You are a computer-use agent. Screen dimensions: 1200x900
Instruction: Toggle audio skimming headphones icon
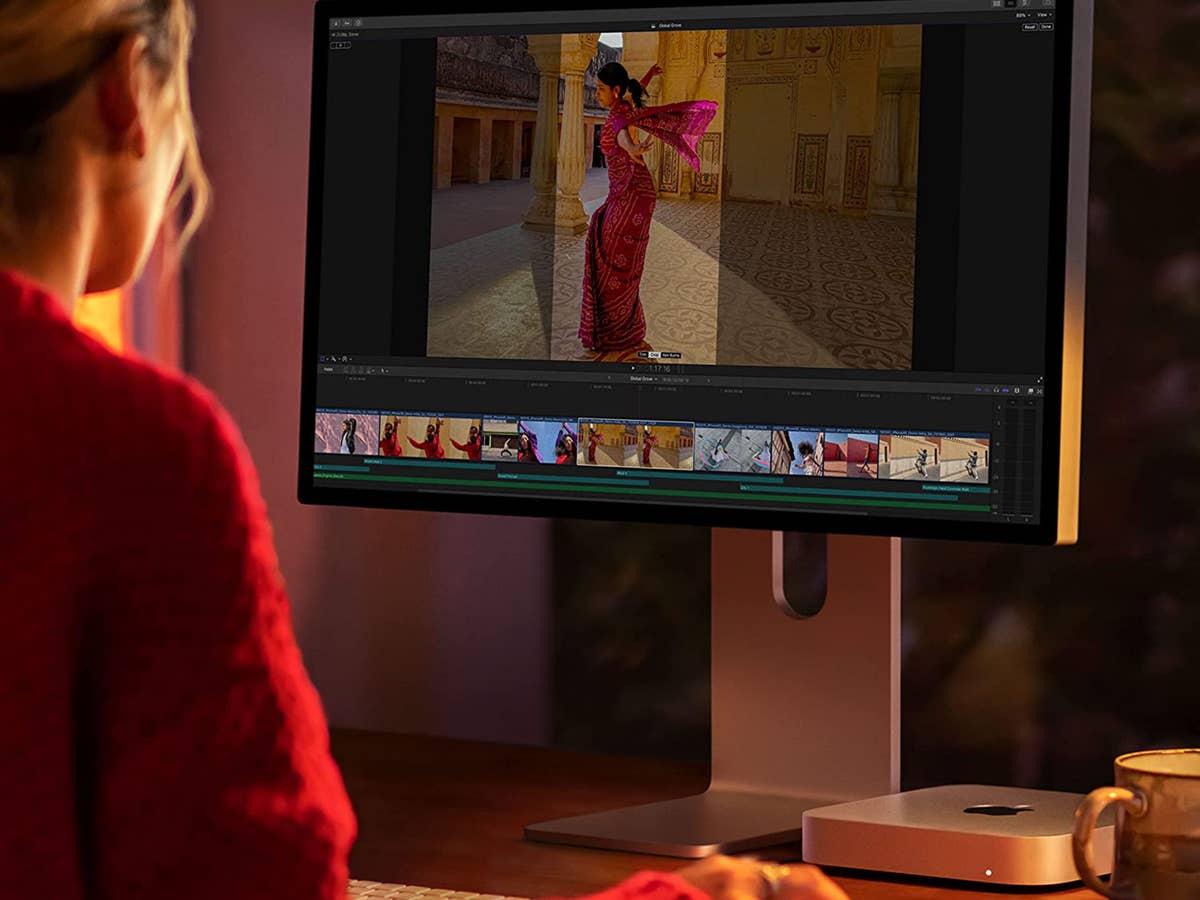[x=996, y=390]
